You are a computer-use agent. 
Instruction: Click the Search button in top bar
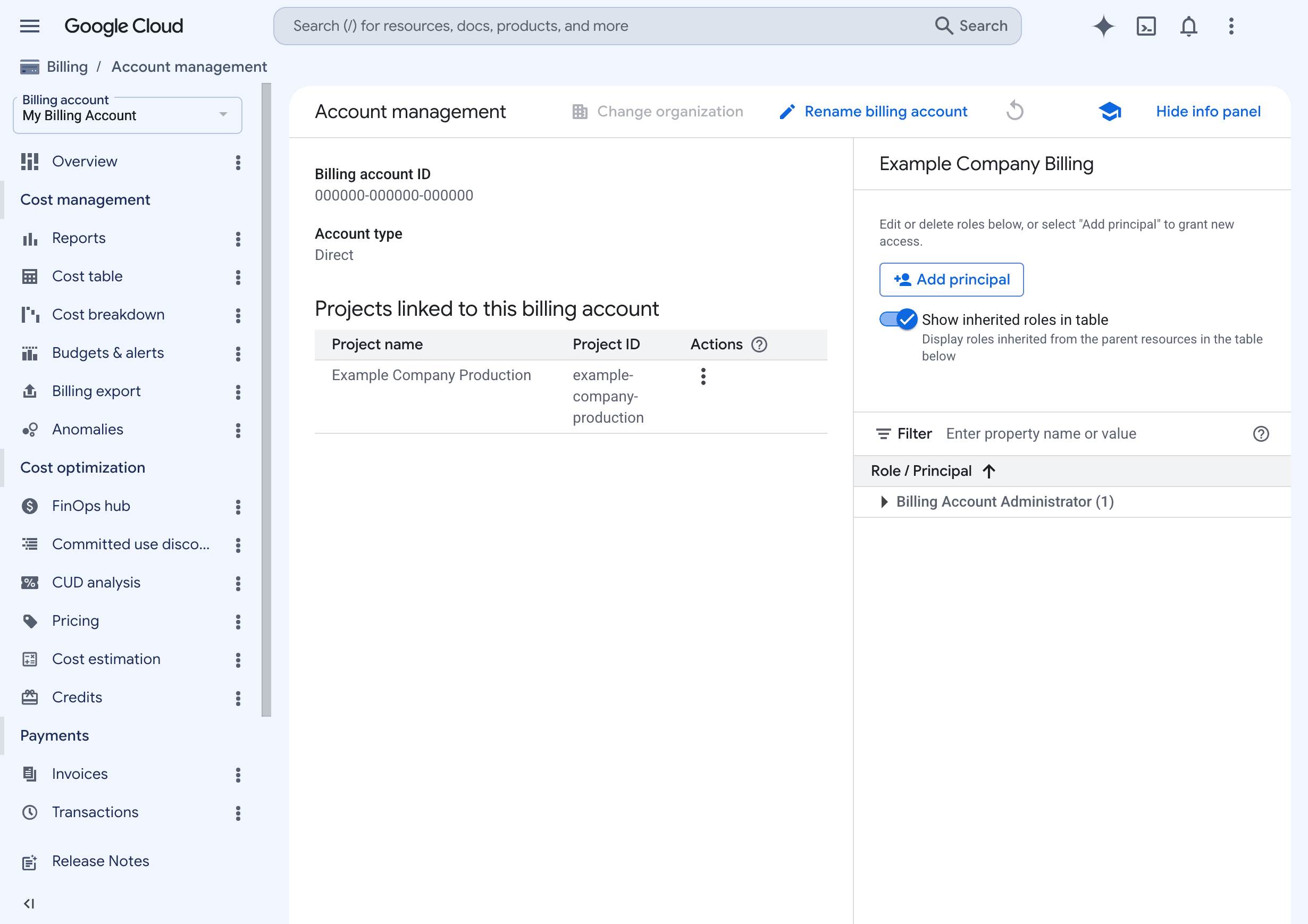pos(971,26)
